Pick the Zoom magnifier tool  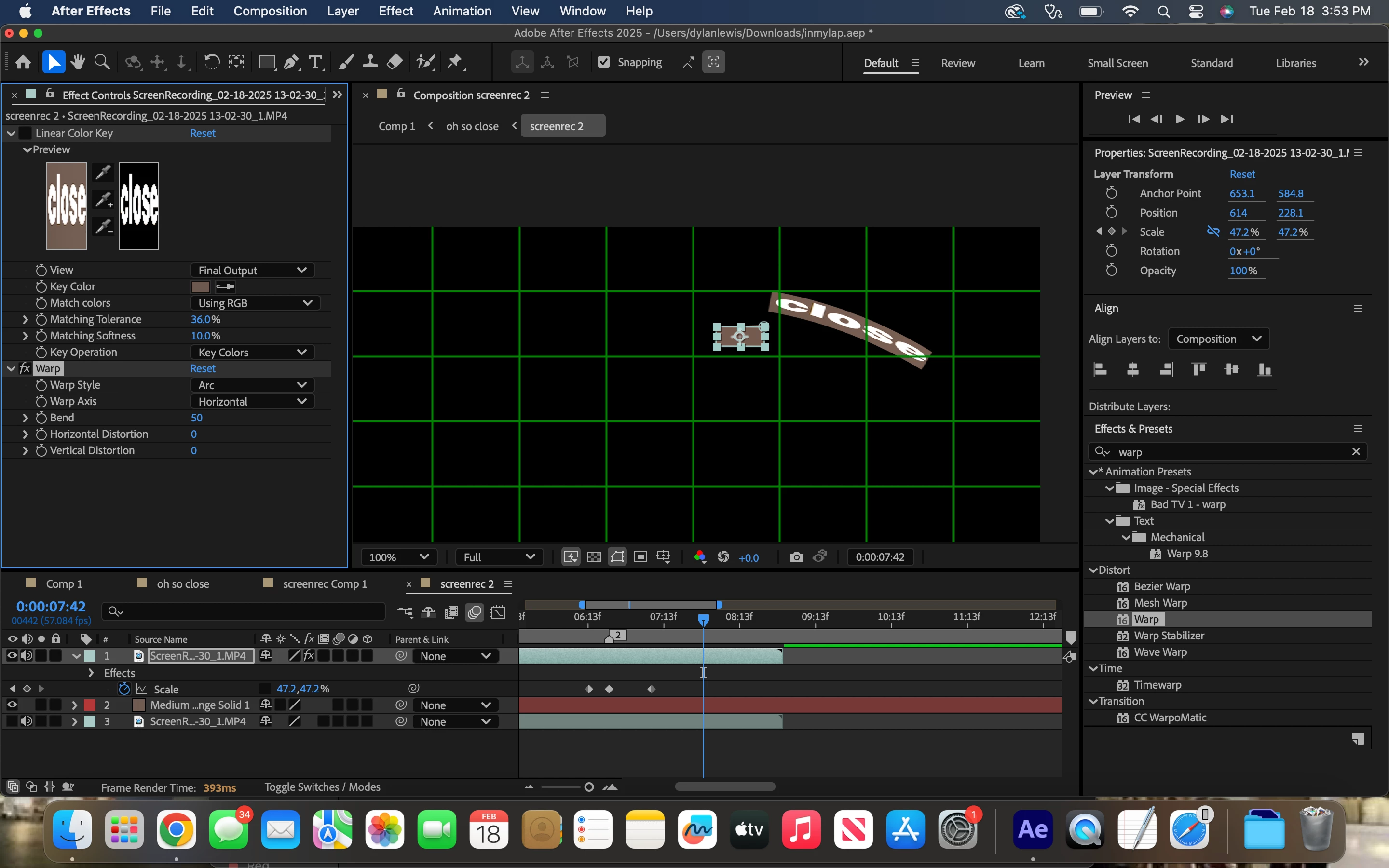tap(102, 62)
